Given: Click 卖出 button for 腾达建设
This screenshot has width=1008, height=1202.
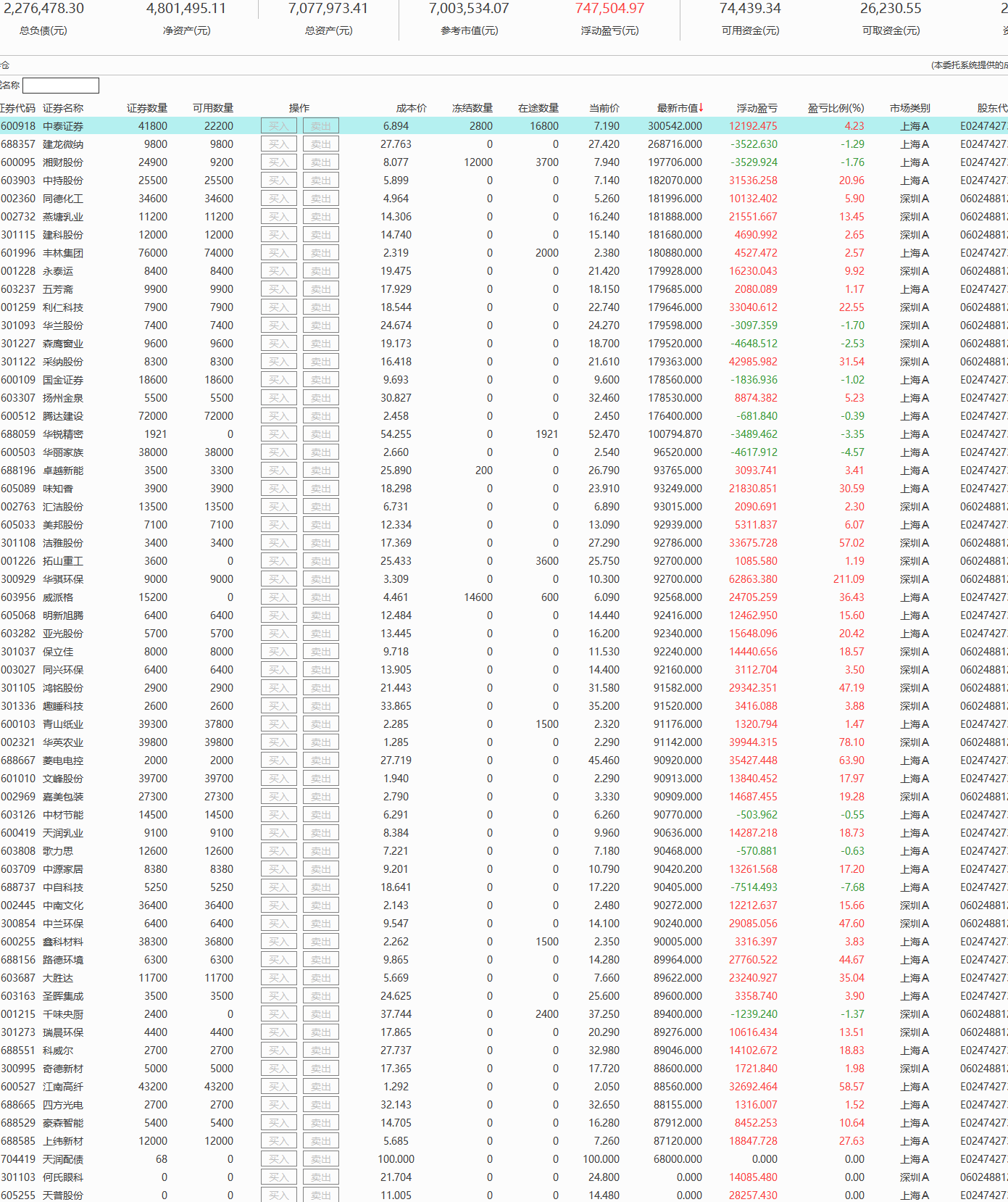Looking at the screenshot, I should 321,416.
